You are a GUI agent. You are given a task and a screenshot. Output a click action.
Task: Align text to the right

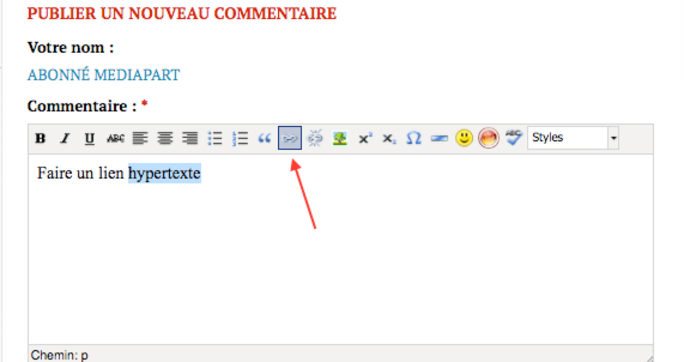tap(190, 138)
